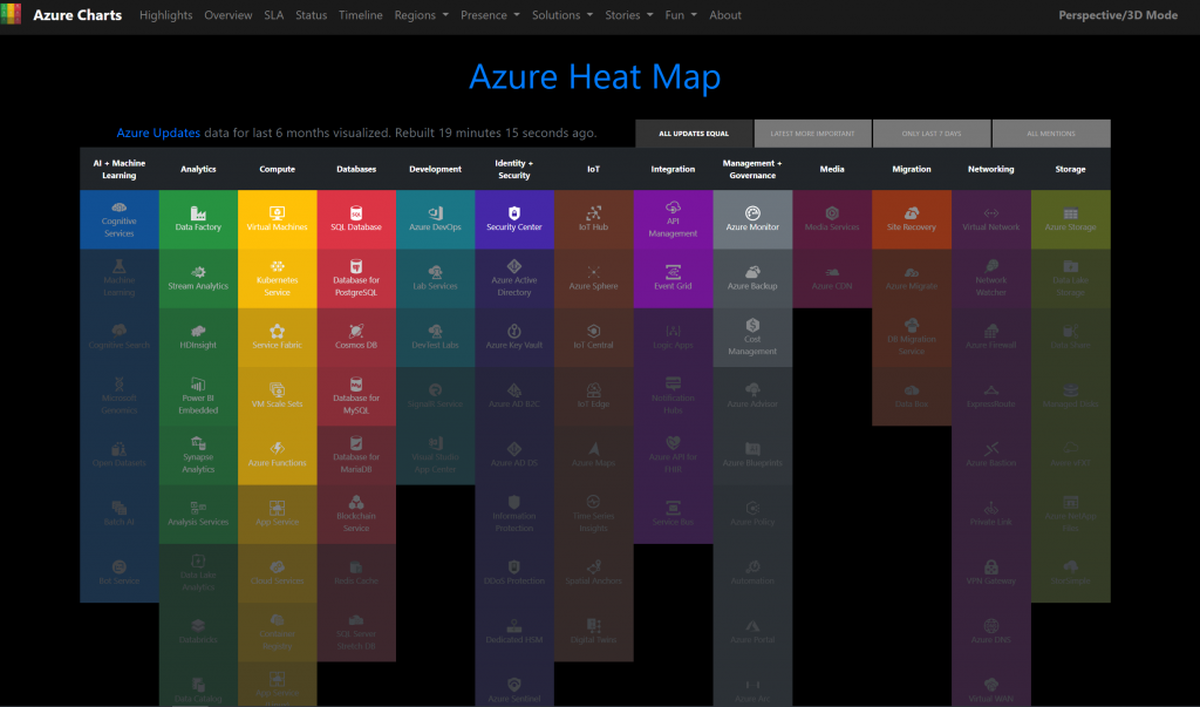Click the Azure Updates link

158,133
